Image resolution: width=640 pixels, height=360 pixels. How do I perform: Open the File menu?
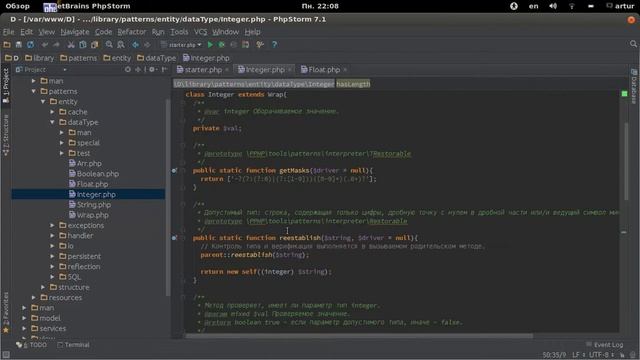coord(8,32)
